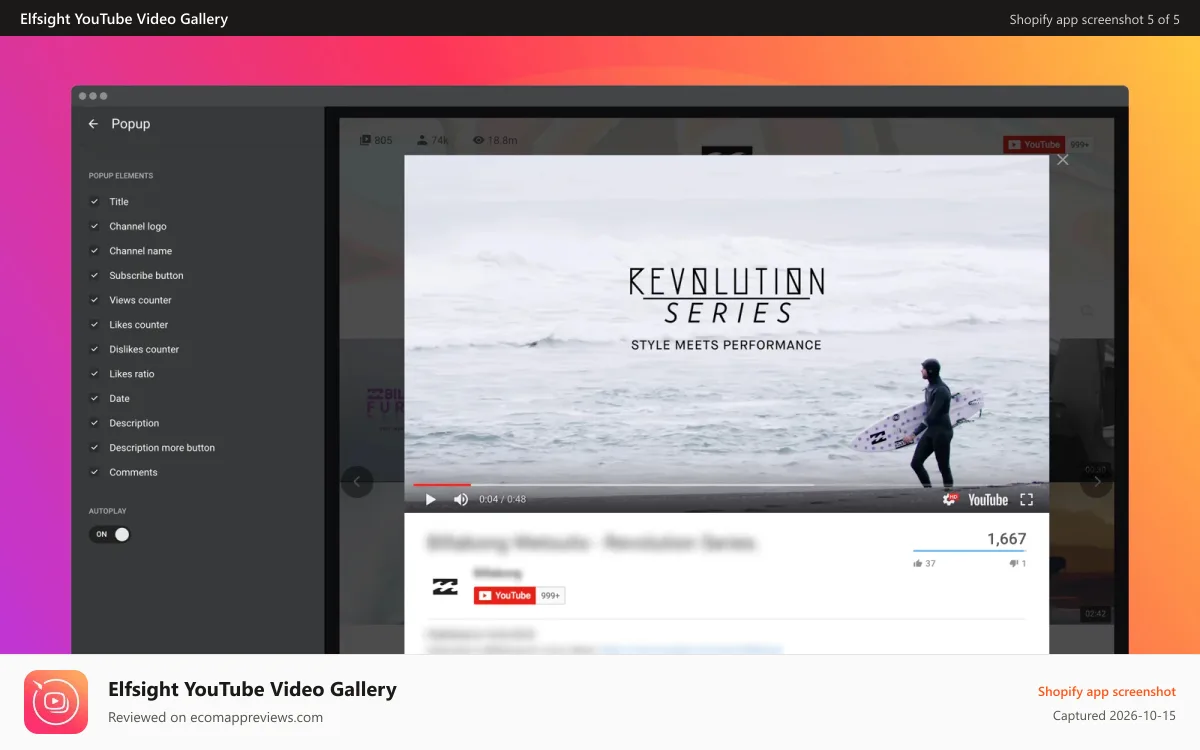
Task: Enter fullscreen in the video player
Action: point(1026,499)
